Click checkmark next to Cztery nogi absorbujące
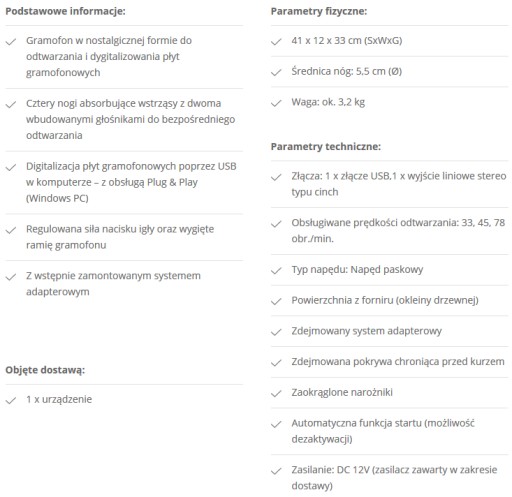The width and height of the screenshot is (512, 497). (x=11, y=105)
